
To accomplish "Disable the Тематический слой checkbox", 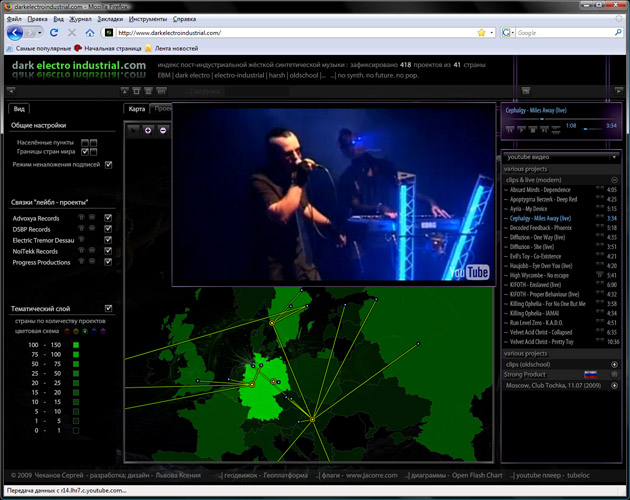I will pos(108,308).
